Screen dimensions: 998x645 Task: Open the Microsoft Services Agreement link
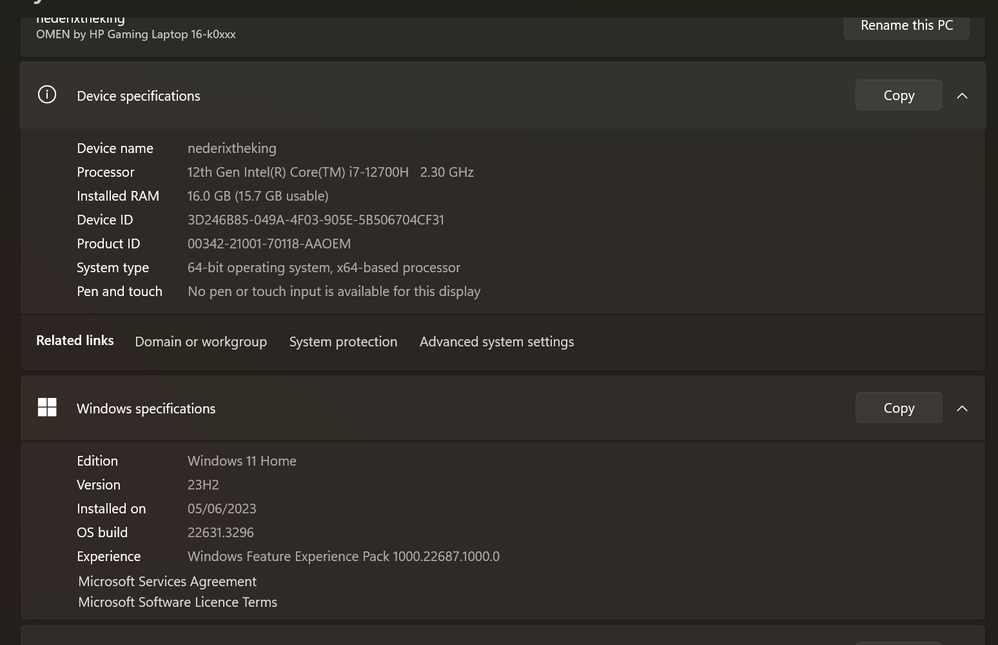click(x=167, y=581)
